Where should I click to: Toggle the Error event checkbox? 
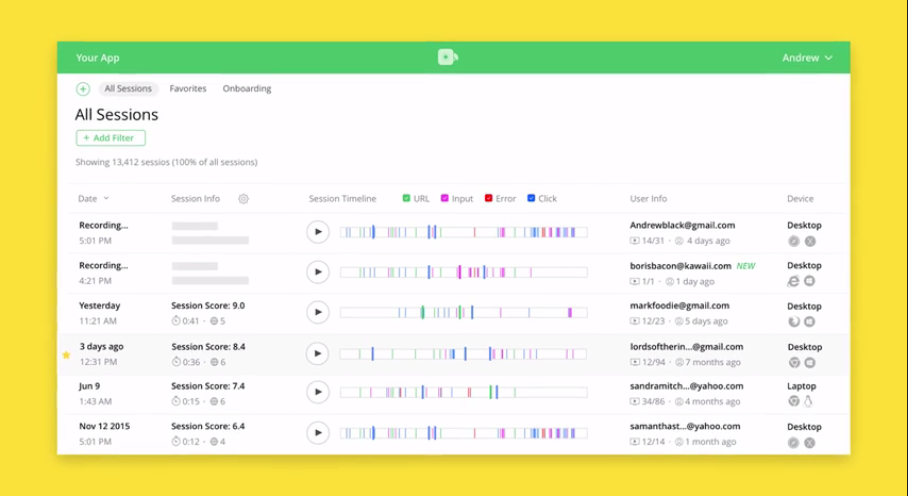[x=488, y=199]
